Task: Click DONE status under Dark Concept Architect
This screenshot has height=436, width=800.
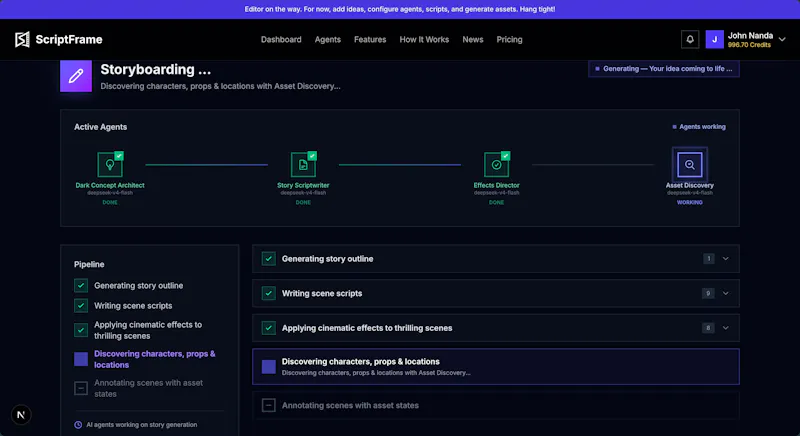Action: (x=110, y=202)
